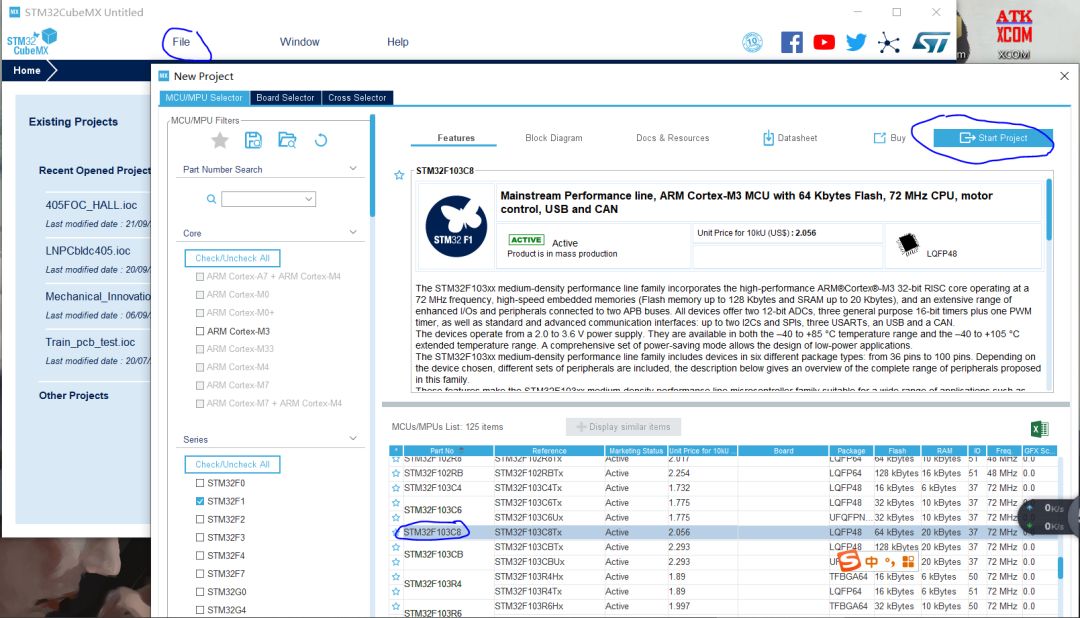1080x618 pixels.
Task: Open recent project 405FOC_HALL.ioc
Action: (91, 205)
